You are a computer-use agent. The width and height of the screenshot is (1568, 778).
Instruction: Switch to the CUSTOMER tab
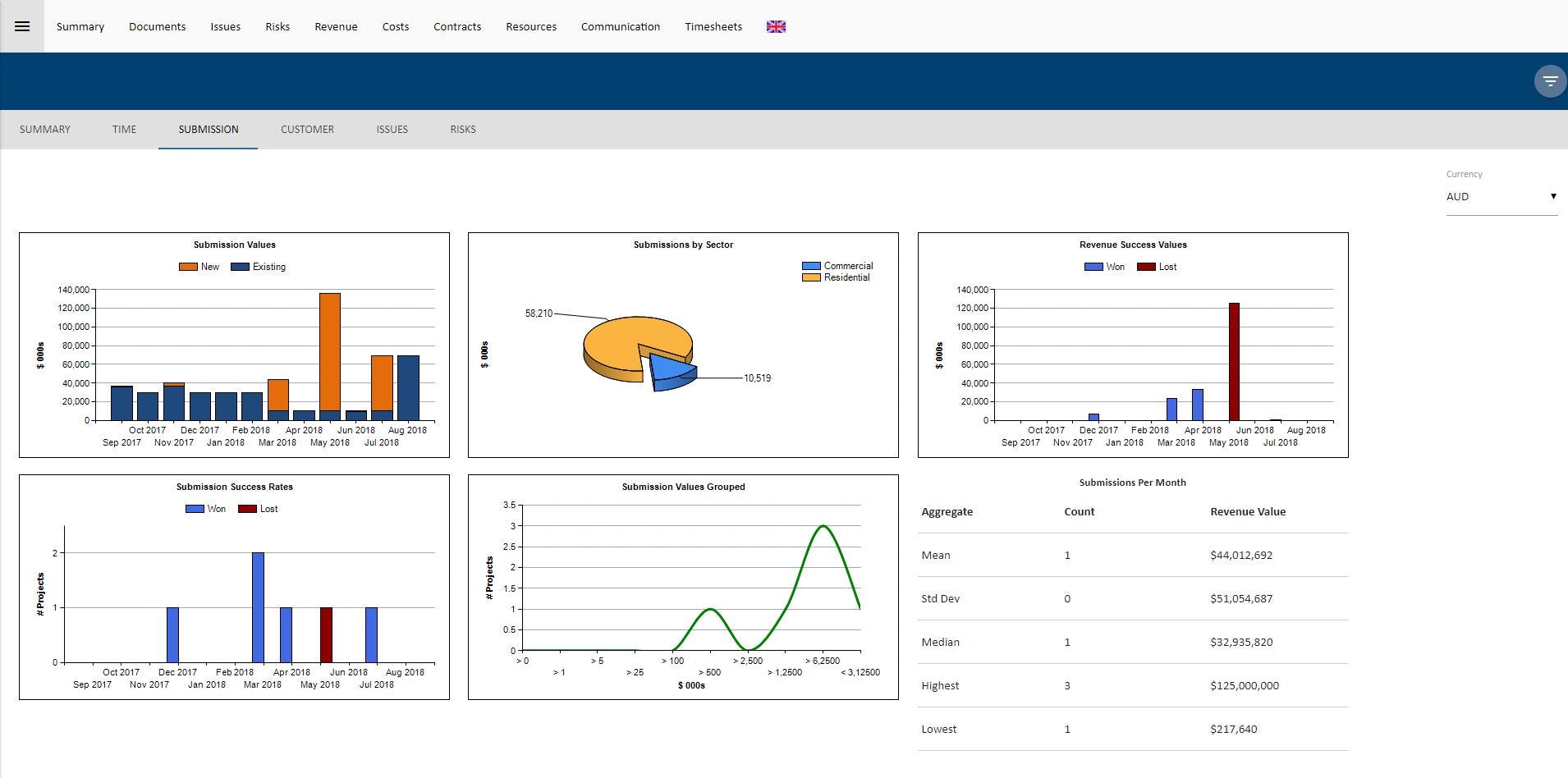coord(307,129)
